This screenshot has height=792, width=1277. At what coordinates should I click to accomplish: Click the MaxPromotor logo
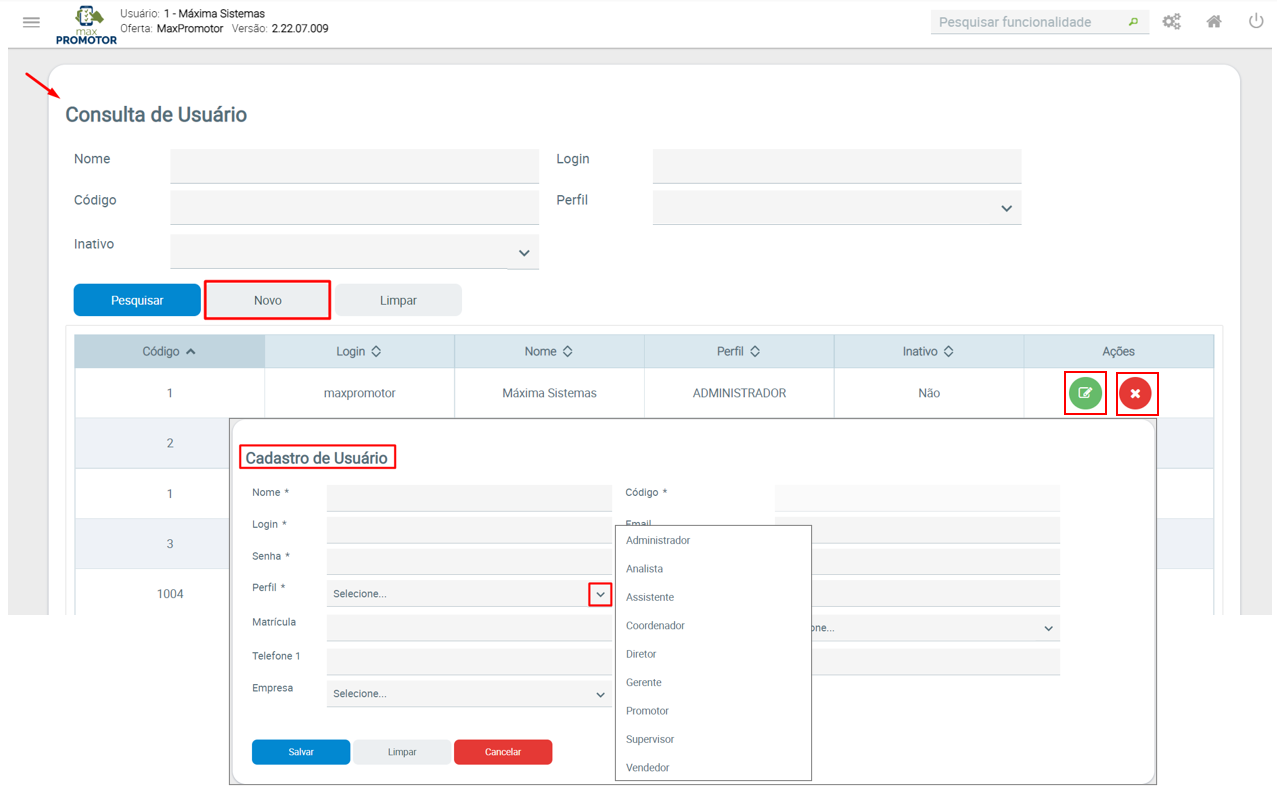[x=87, y=24]
